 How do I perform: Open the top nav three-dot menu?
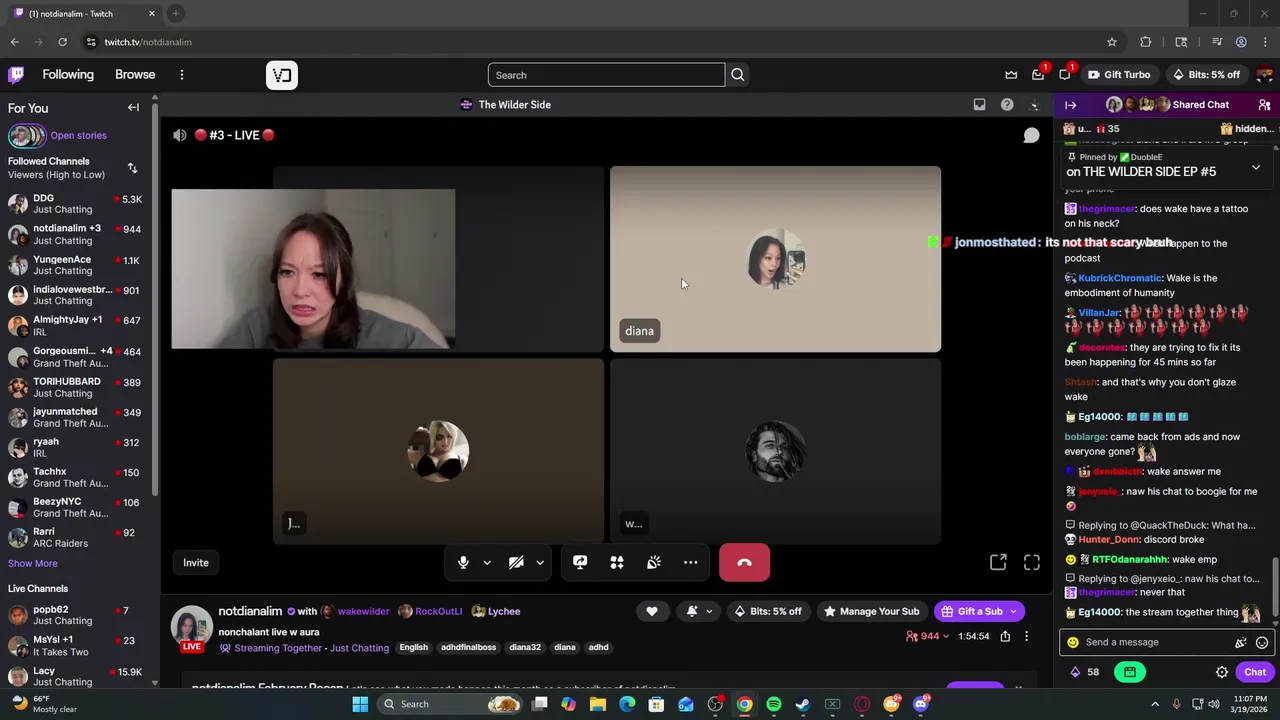click(182, 75)
